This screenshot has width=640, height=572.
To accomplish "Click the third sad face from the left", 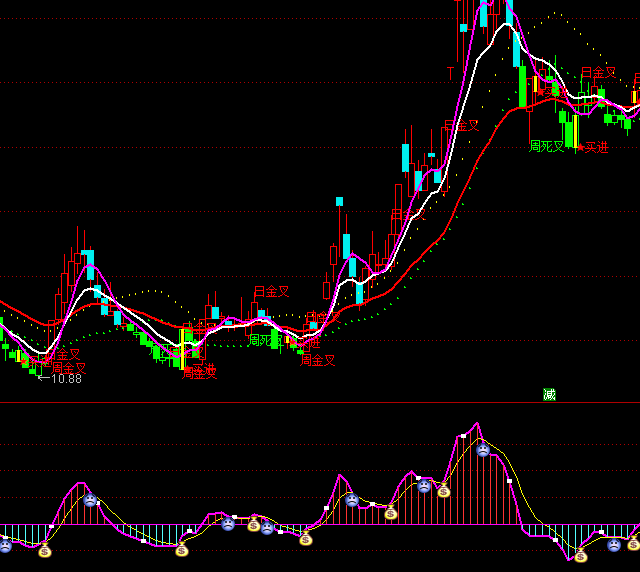I will (228, 523).
